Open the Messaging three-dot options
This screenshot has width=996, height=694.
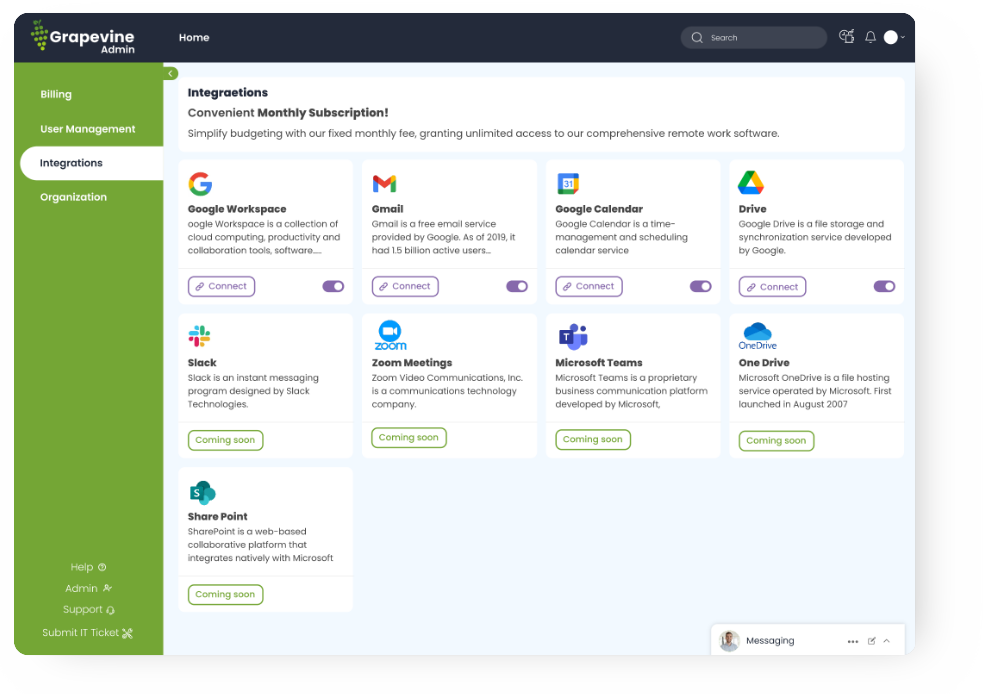point(852,641)
